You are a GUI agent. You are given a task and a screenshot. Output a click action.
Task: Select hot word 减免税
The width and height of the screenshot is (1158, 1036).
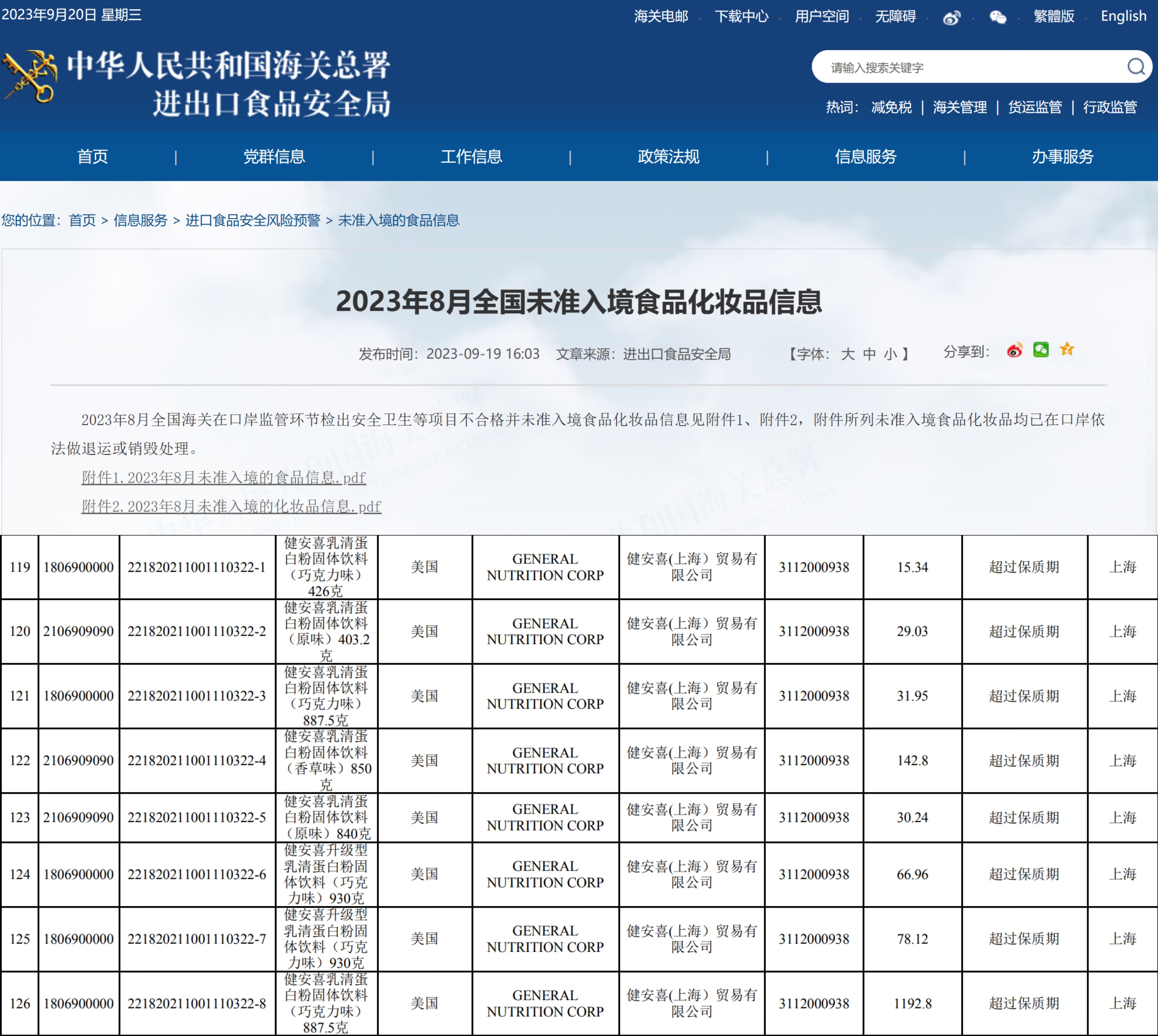[891, 107]
